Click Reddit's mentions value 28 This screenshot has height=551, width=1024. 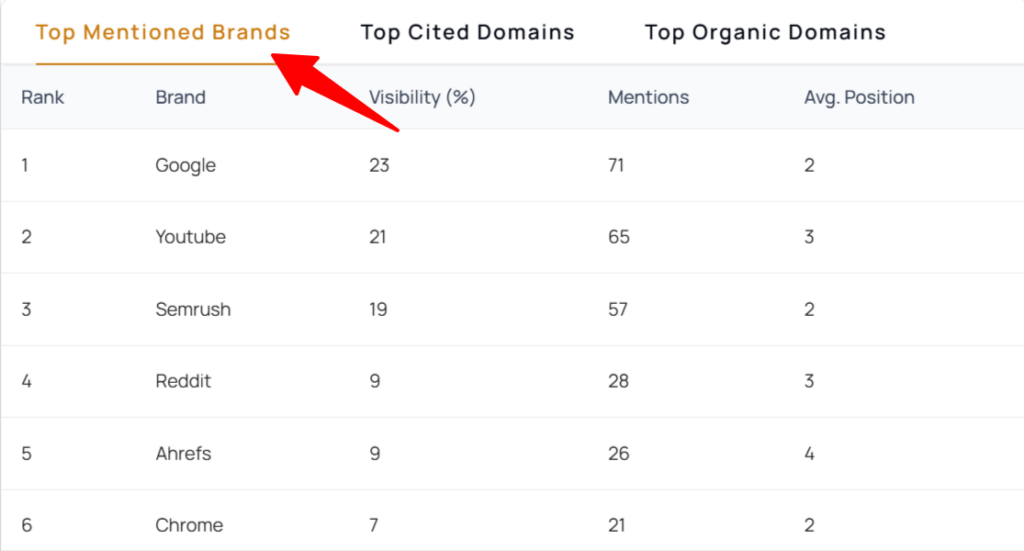pyautogui.click(x=618, y=381)
